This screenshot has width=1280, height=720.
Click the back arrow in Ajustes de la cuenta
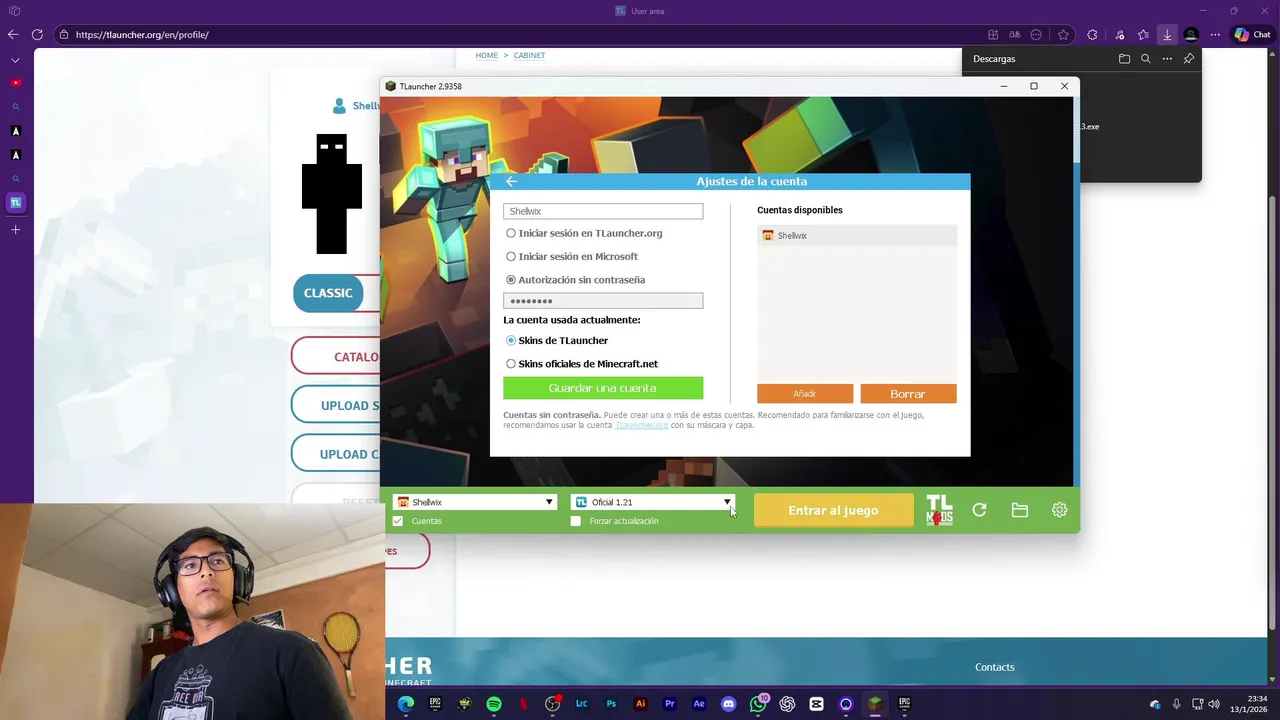(511, 181)
